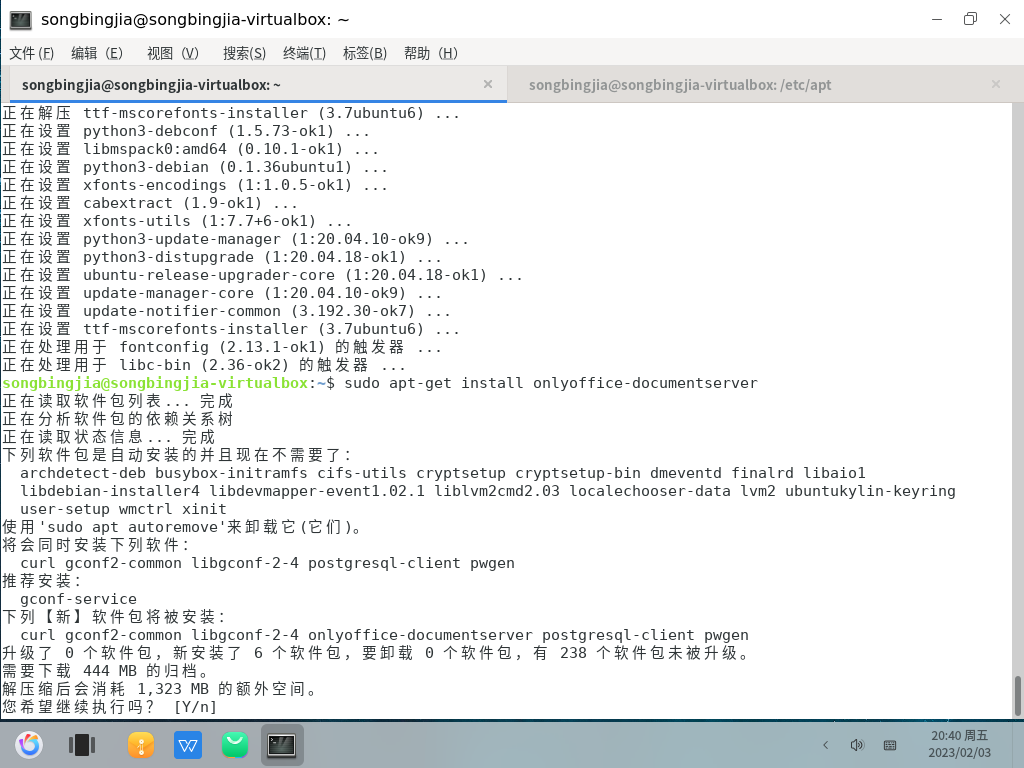The image size is (1024, 768).
Task: Close the terminal window
Action: point(1005,19)
